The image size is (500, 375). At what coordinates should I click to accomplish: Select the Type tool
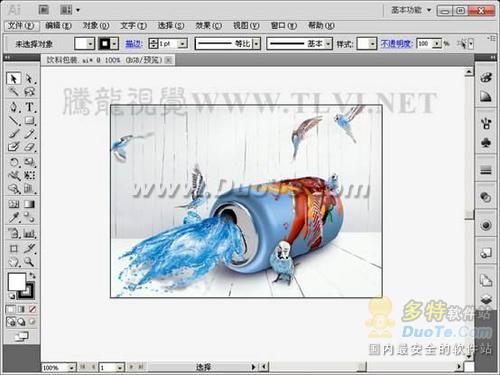click(x=30, y=107)
